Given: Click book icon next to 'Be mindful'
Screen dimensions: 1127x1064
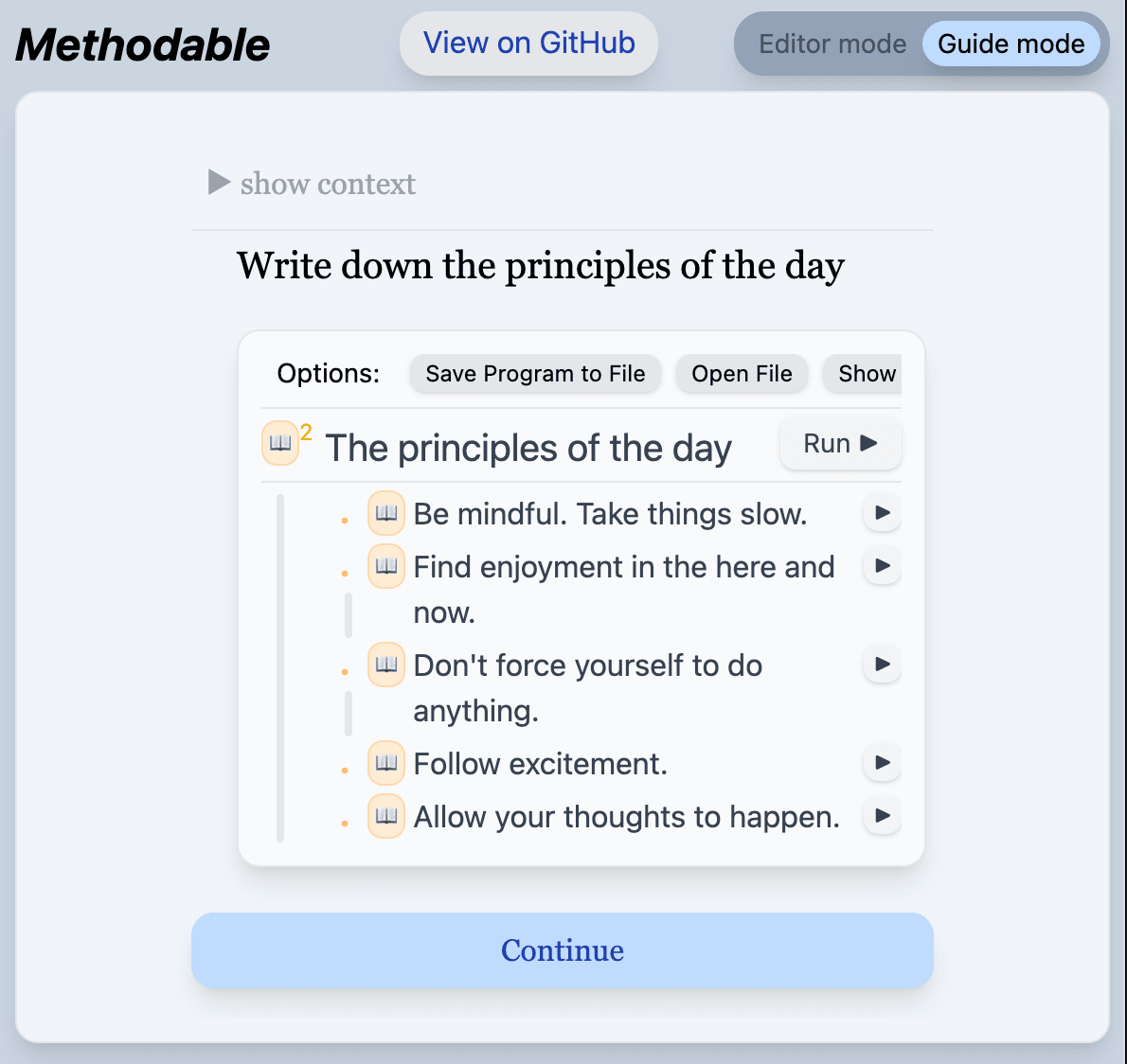Looking at the screenshot, I should click(x=386, y=513).
